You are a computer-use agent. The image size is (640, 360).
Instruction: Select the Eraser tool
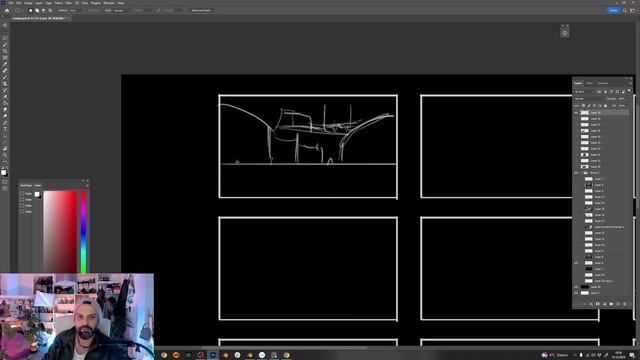tap(5, 97)
